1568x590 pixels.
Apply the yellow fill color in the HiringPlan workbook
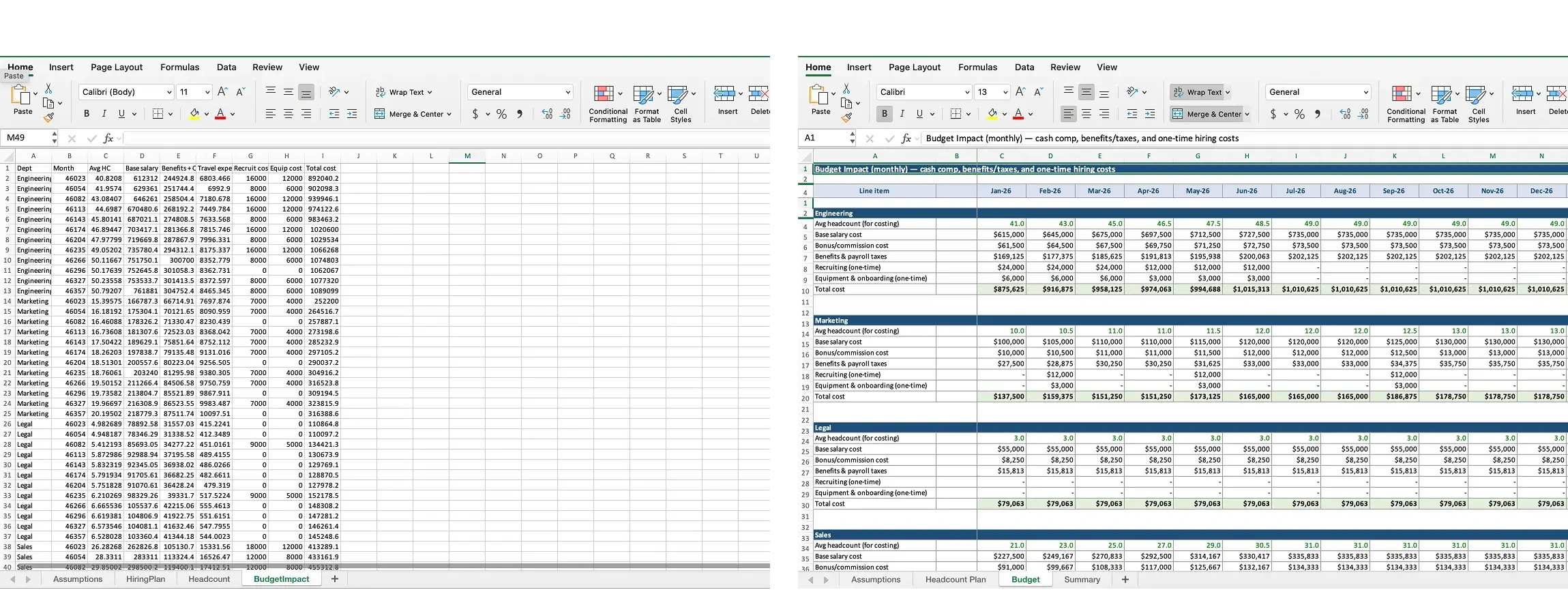[194, 114]
